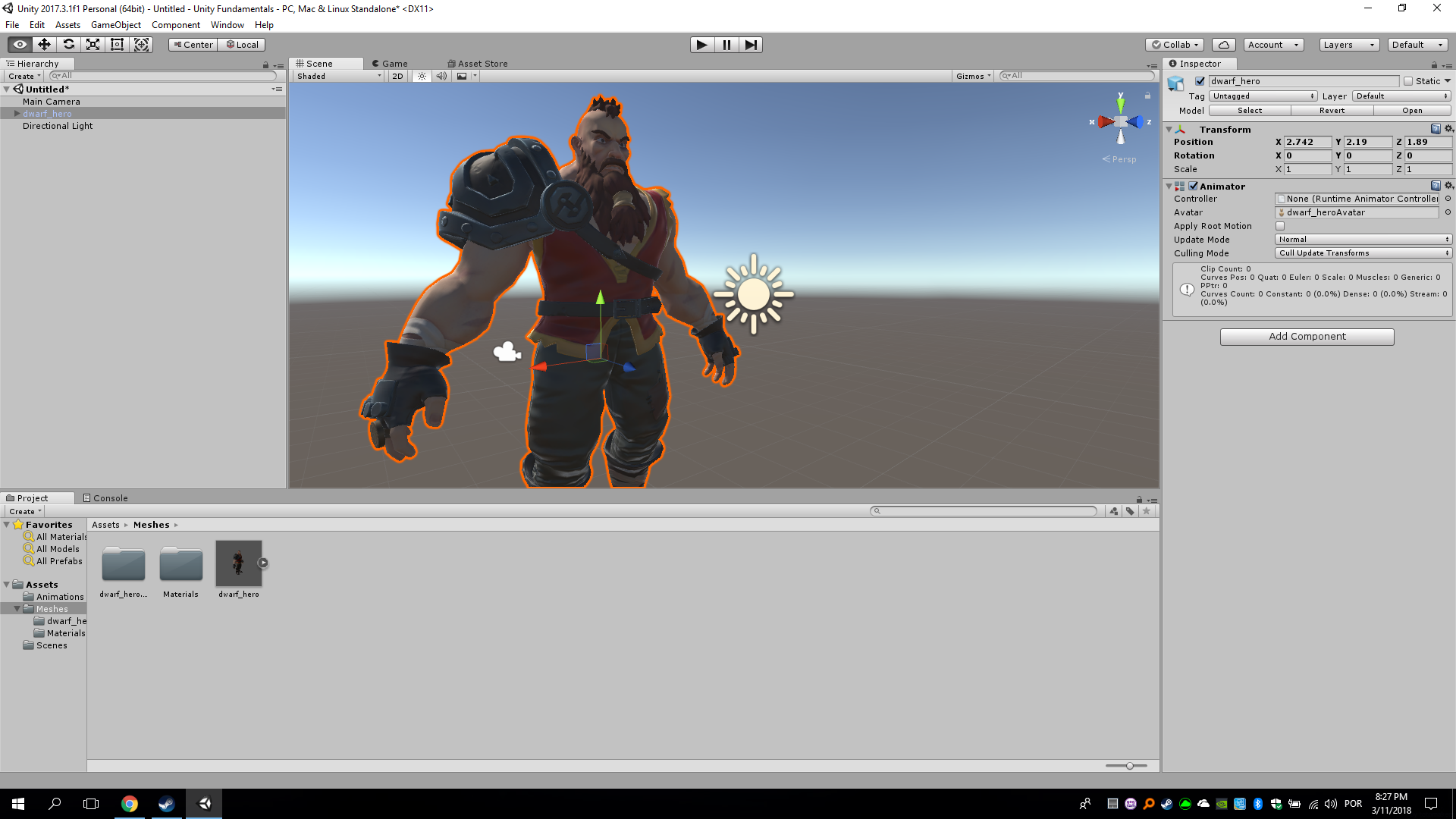The image size is (1456, 819).
Task: Open the Update Mode dropdown
Action: [x=1363, y=240]
